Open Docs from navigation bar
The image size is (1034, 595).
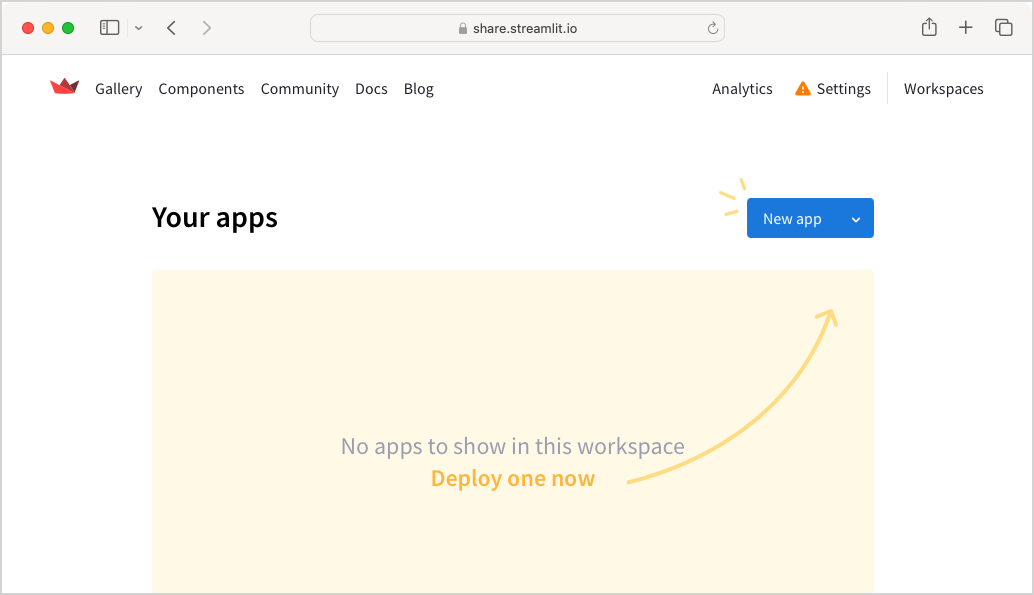pyautogui.click(x=371, y=89)
